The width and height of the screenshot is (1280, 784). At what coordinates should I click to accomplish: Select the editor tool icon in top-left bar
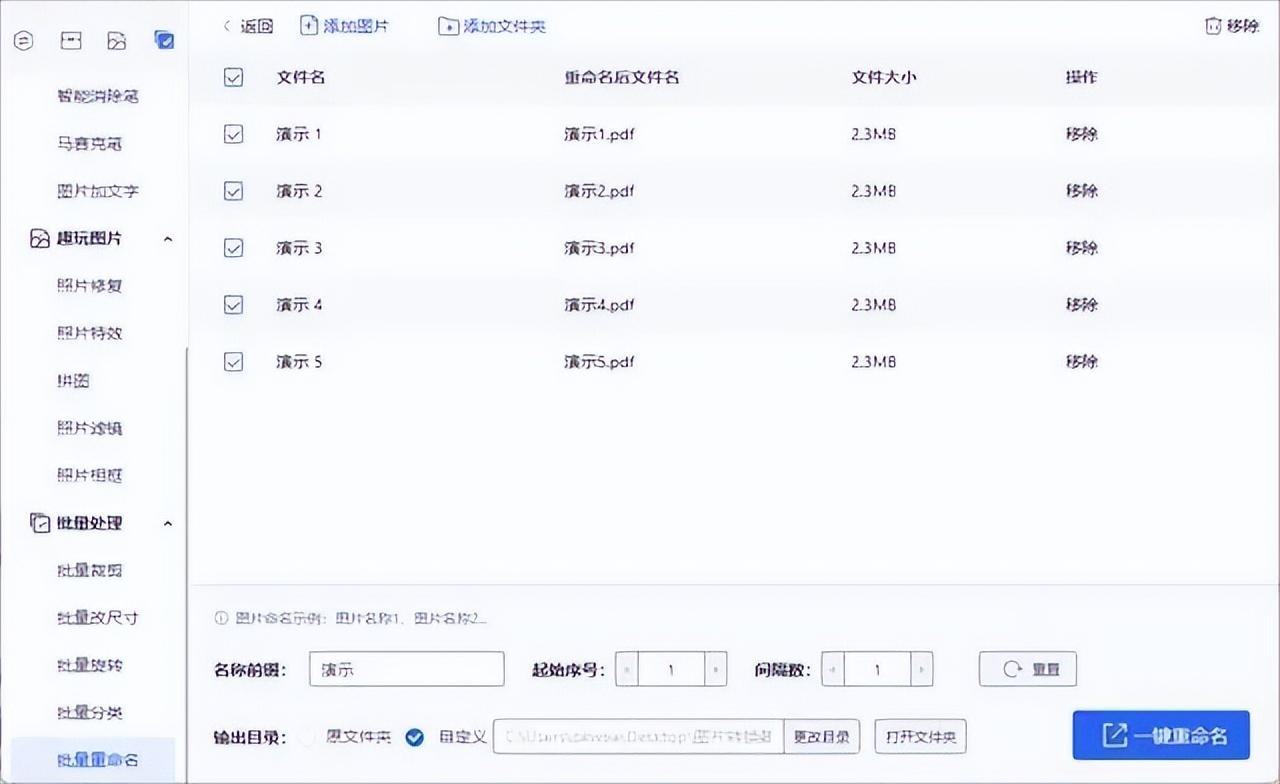pyautogui.click(x=70, y=41)
